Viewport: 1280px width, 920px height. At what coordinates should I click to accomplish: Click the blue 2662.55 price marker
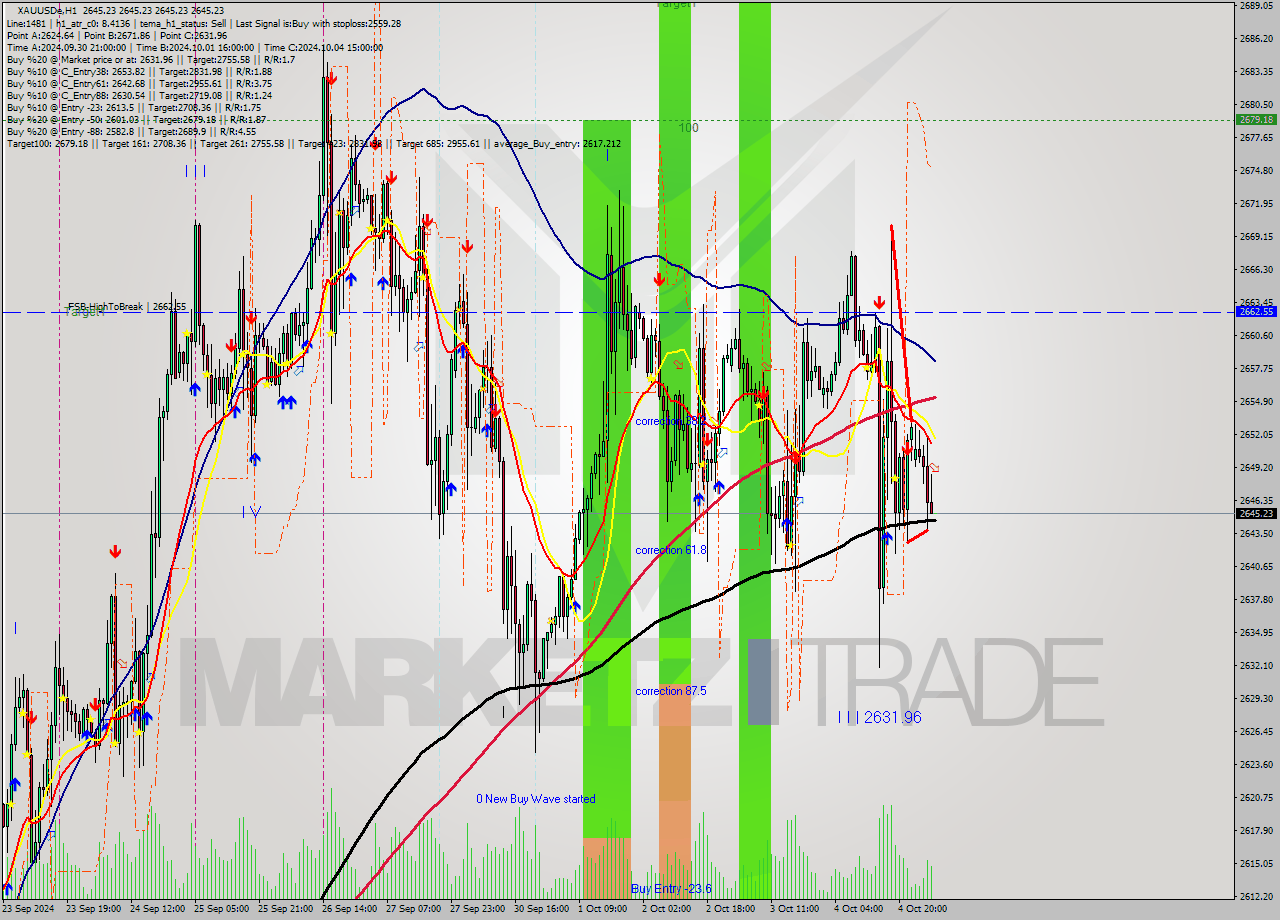[x=1256, y=312]
